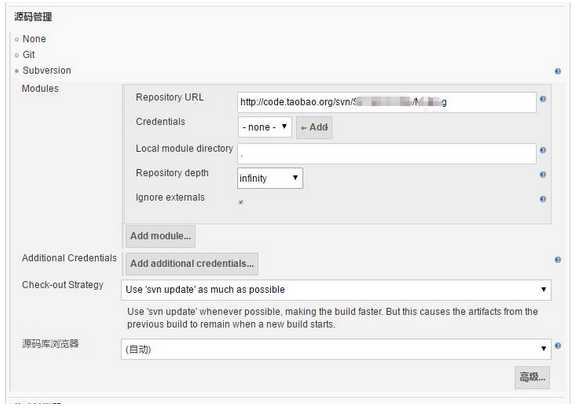577x420 pixels.
Task: Click Add additional credentials... button
Action: 192,264
